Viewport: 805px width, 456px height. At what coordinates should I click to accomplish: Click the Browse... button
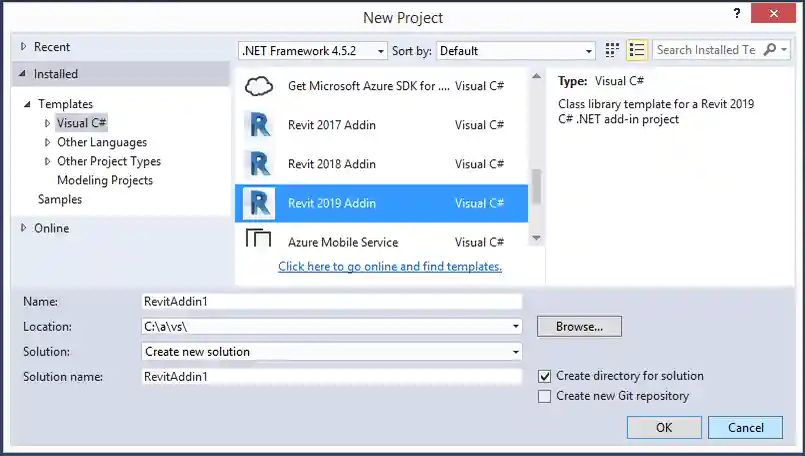(579, 326)
